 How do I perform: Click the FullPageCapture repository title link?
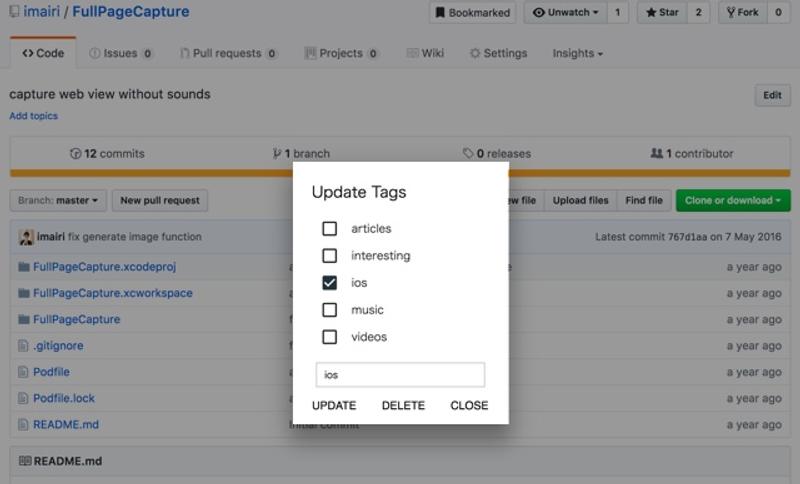(x=131, y=12)
